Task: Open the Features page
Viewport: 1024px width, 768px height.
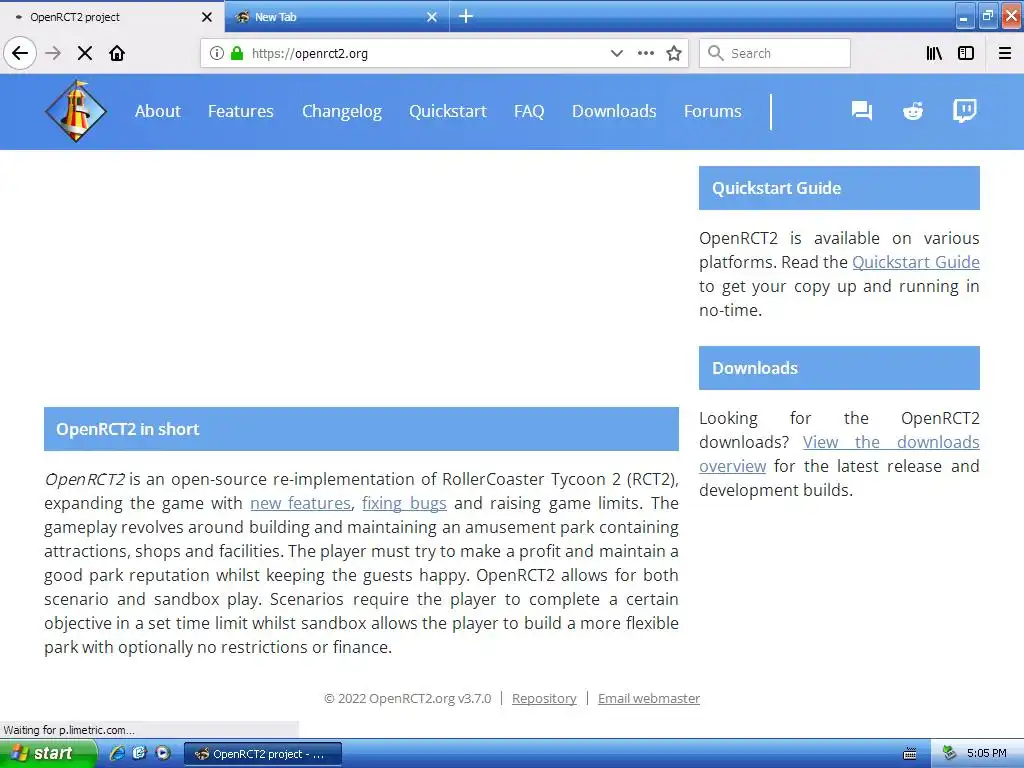Action: pyautogui.click(x=240, y=111)
